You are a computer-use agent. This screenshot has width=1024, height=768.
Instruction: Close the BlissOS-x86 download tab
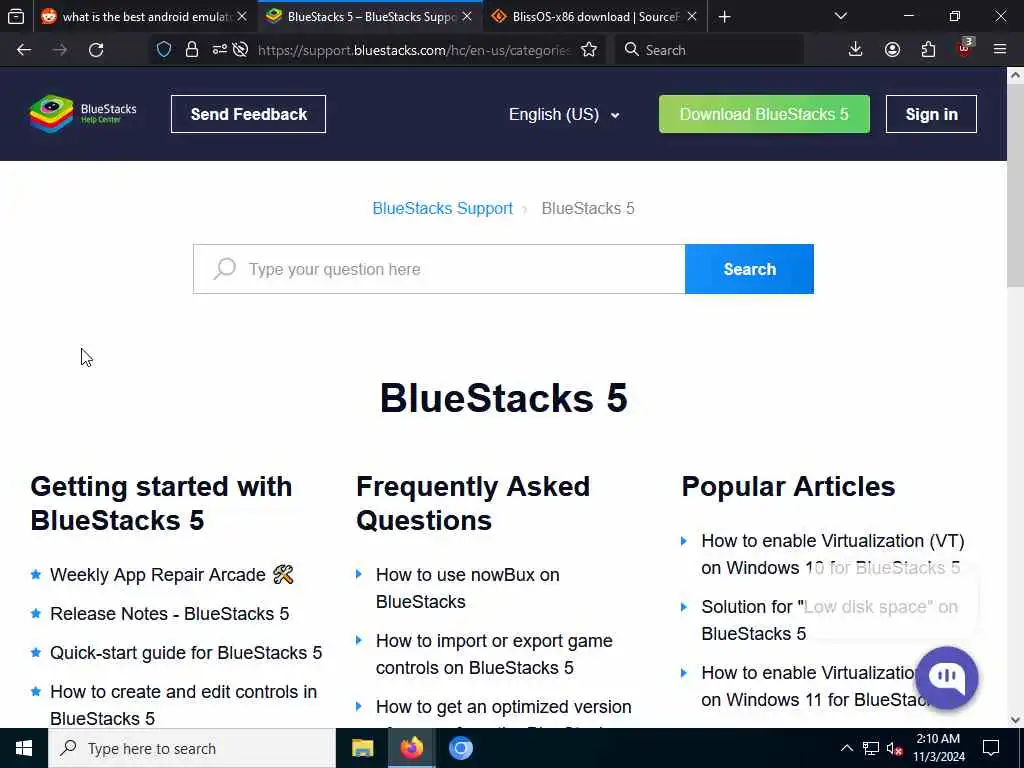(x=692, y=17)
